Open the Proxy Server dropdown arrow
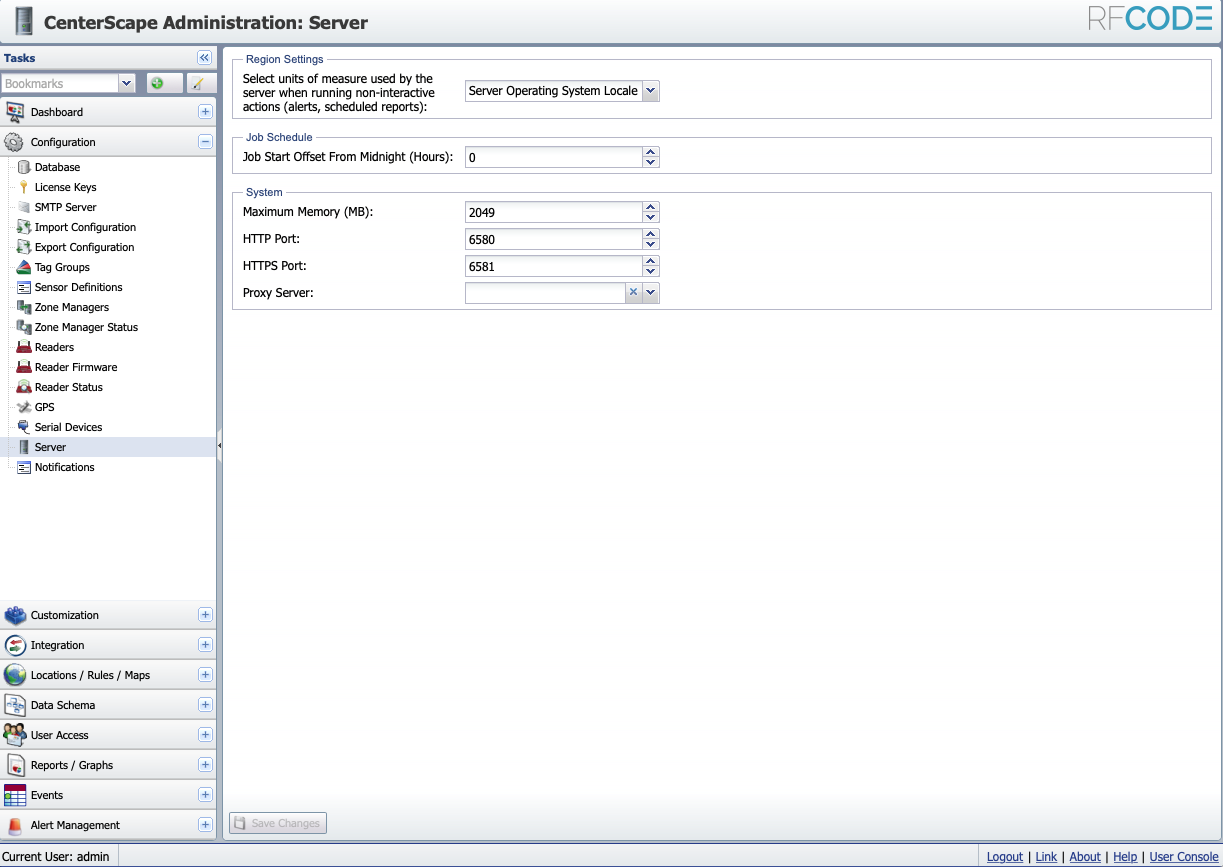This screenshot has height=867, width=1223. tap(650, 292)
